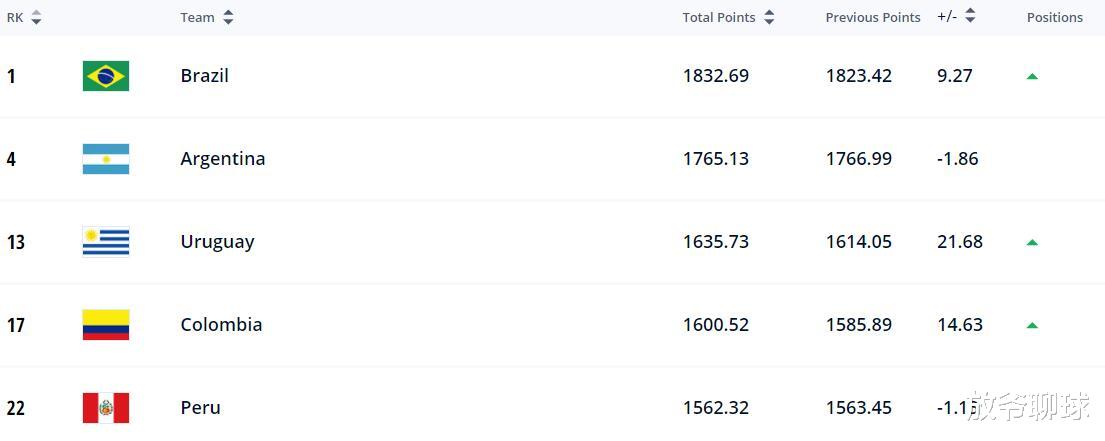Click the Peru flag icon
The height and width of the screenshot is (441, 1105).
click(106, 408)
